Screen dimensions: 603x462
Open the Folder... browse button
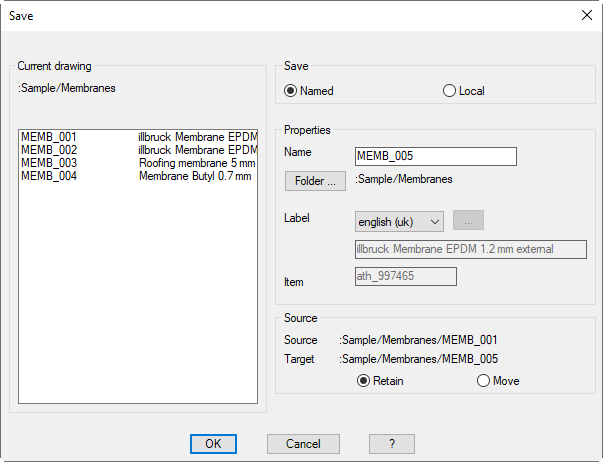[x=315, y=181]
